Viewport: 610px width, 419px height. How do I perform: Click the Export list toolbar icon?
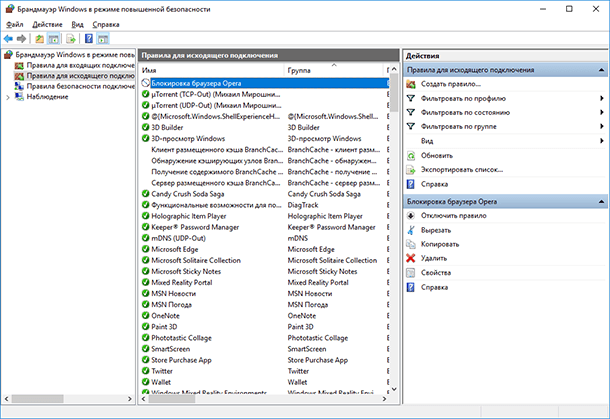pos(71,39)
